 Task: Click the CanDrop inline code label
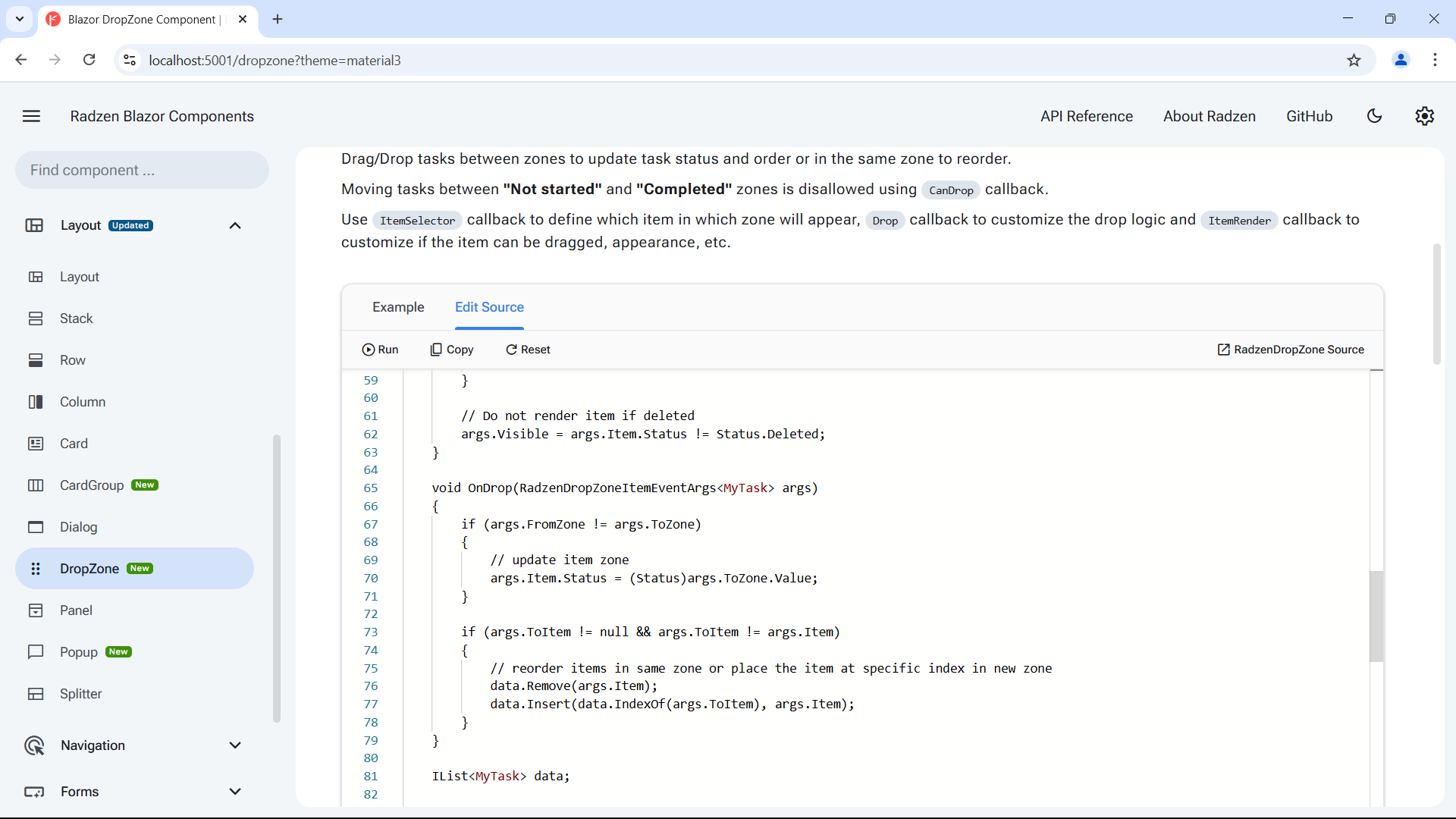point(951,190)
